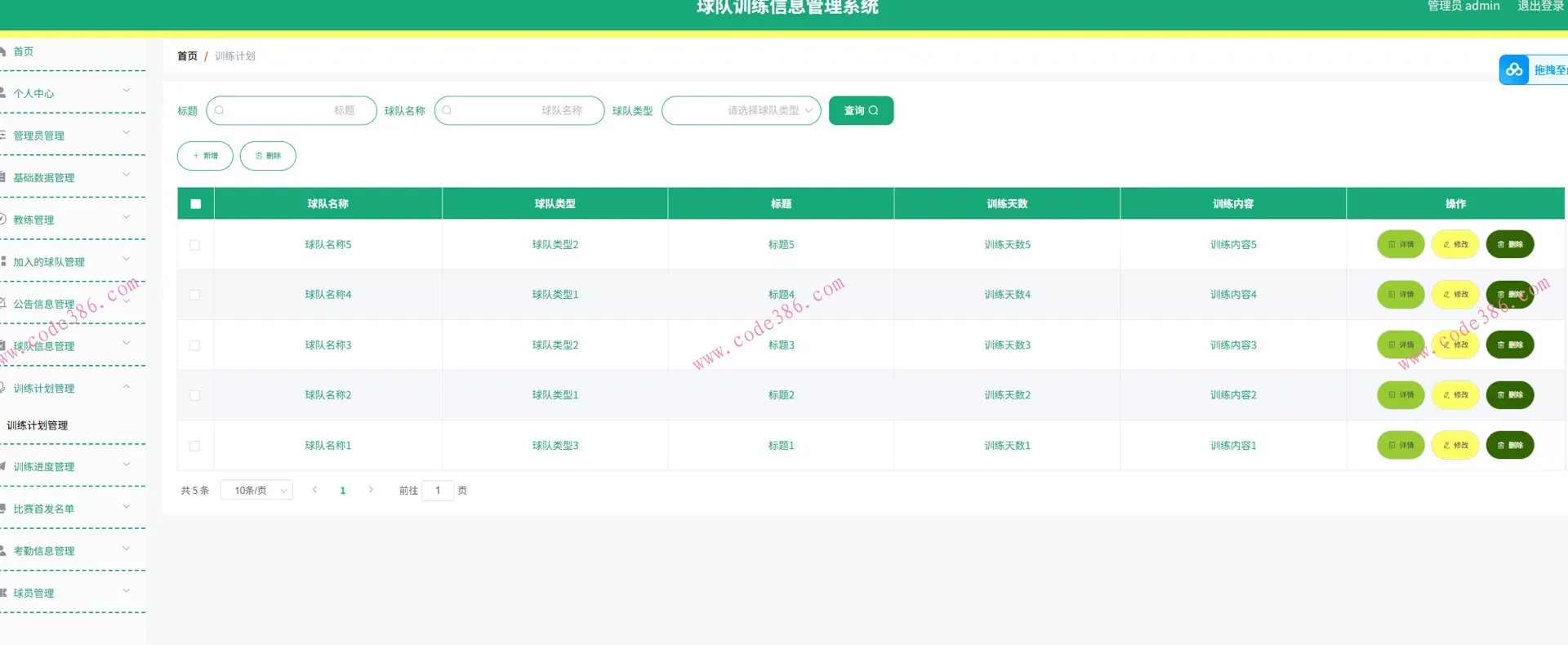Click the 训练内容3 table cell
Screen dimensions: 1568x645
coord(1233,345)
